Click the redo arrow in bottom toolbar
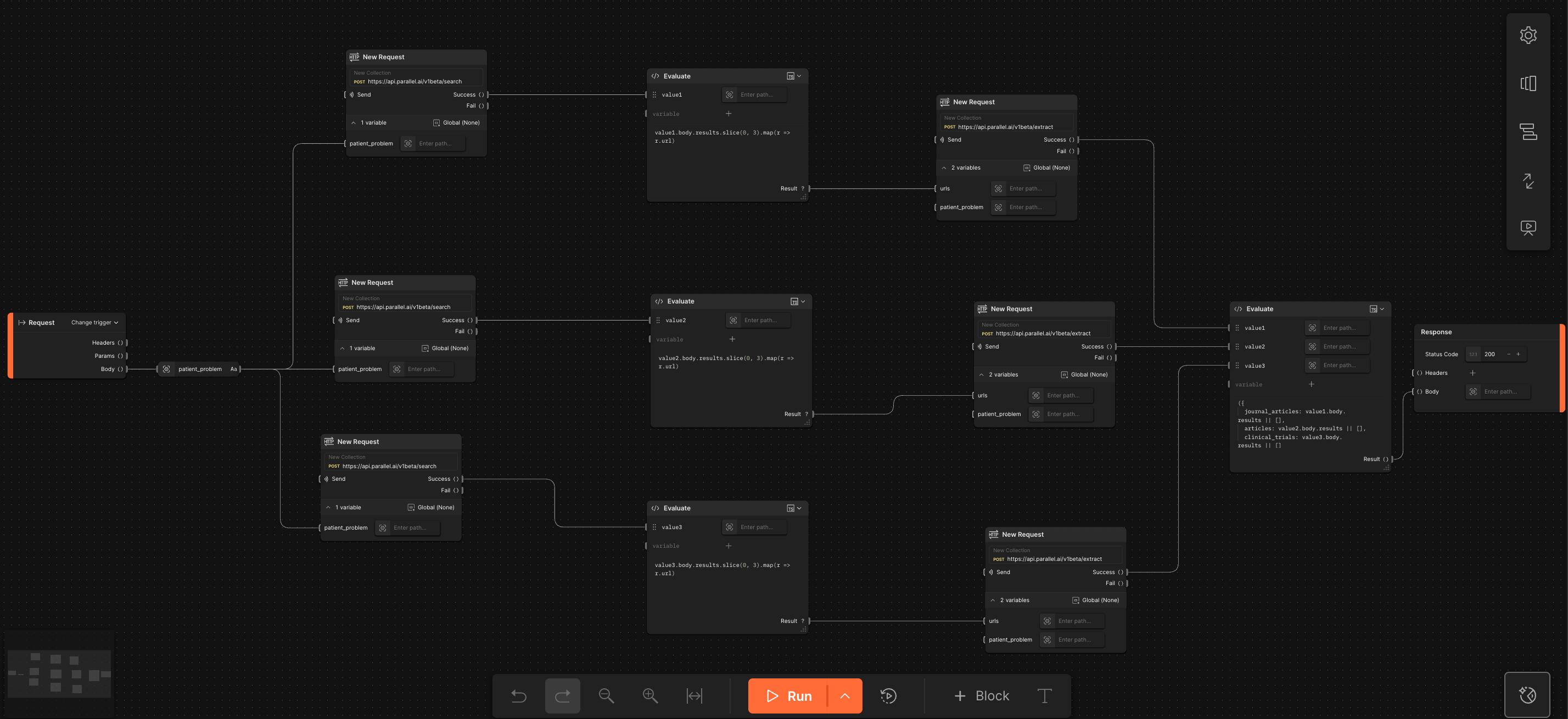 (562, 696)
